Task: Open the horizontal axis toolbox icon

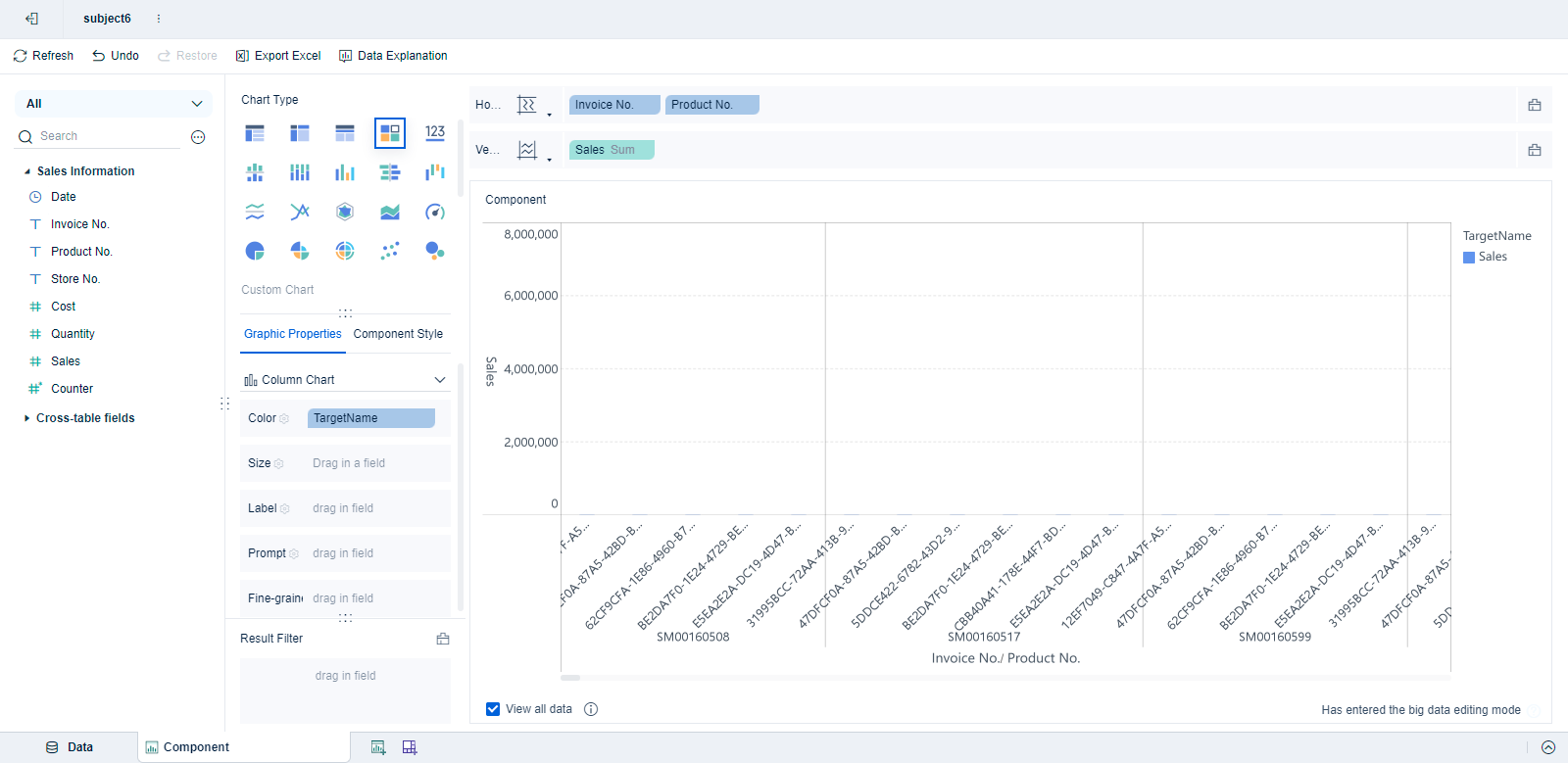Action: [1535, 105]
